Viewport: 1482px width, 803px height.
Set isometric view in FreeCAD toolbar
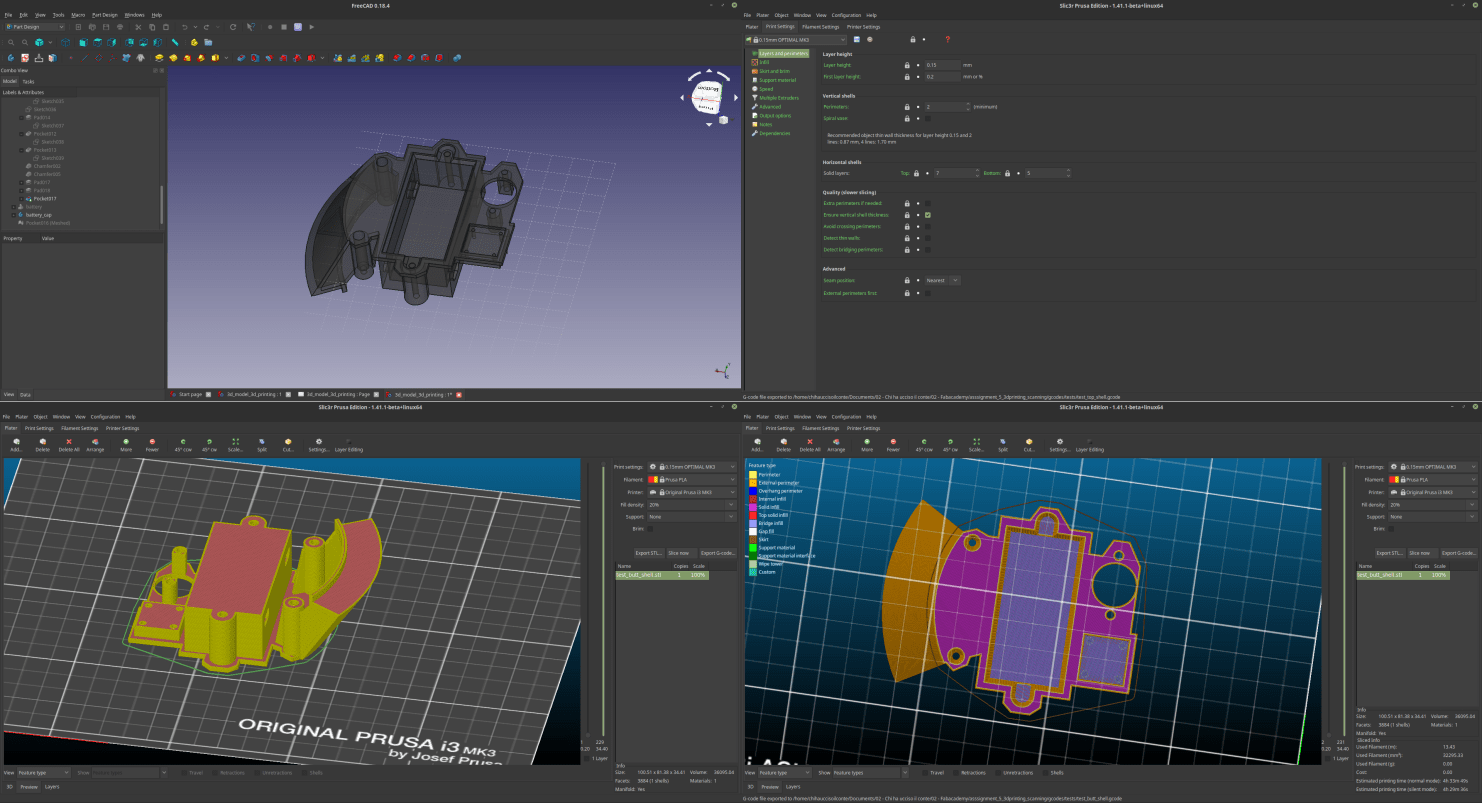point(65,42)
